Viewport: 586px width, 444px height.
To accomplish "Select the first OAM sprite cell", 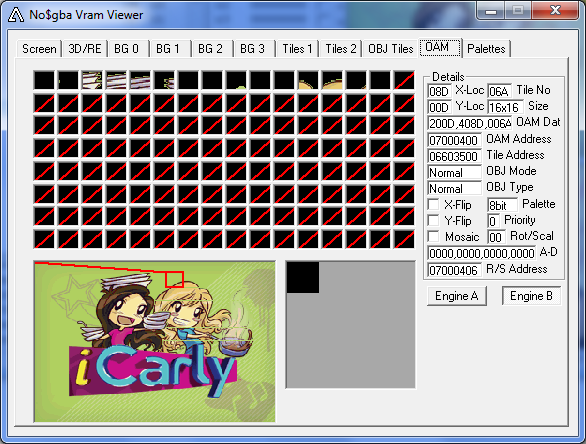I will point(44,80).
